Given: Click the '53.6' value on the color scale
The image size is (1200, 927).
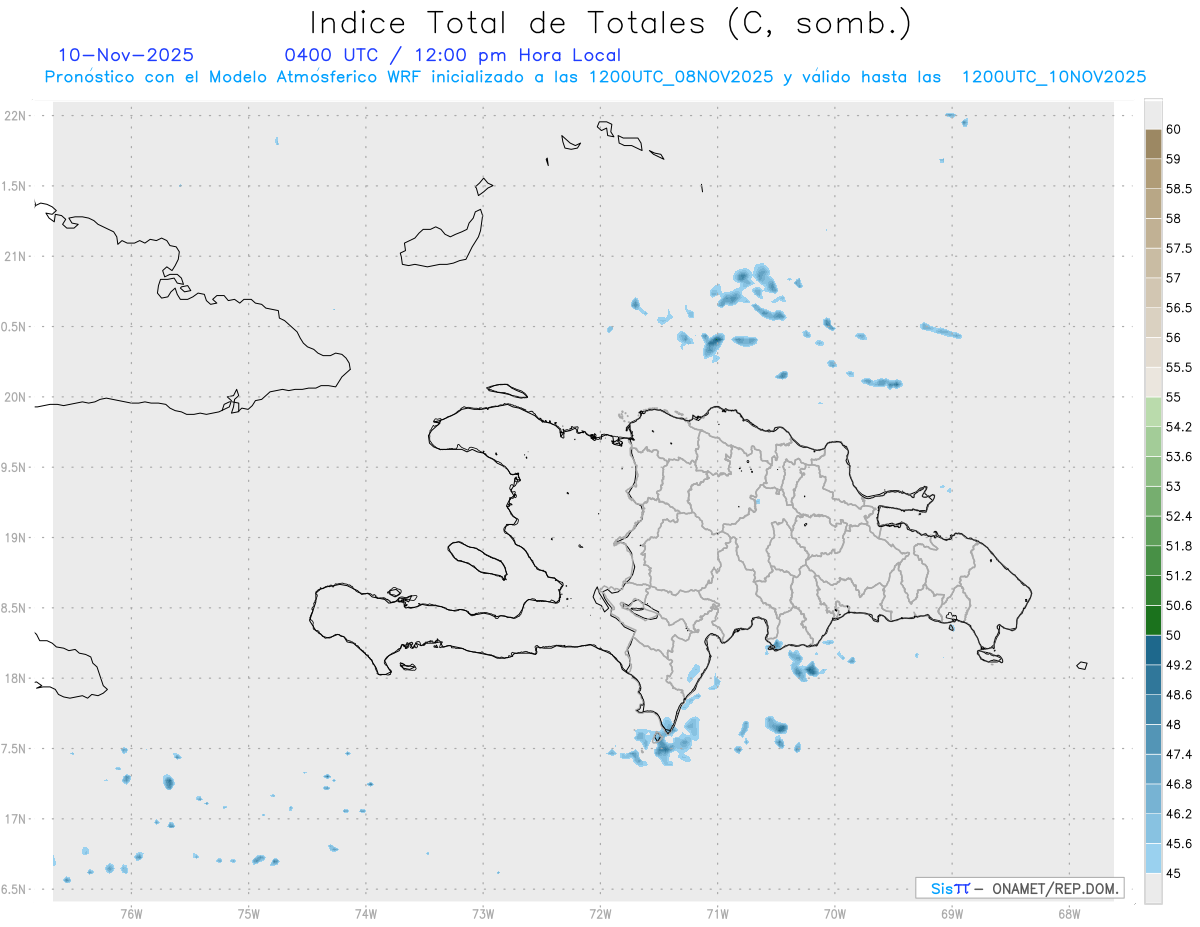Looking at the screenshot, I should (1179, 457).
